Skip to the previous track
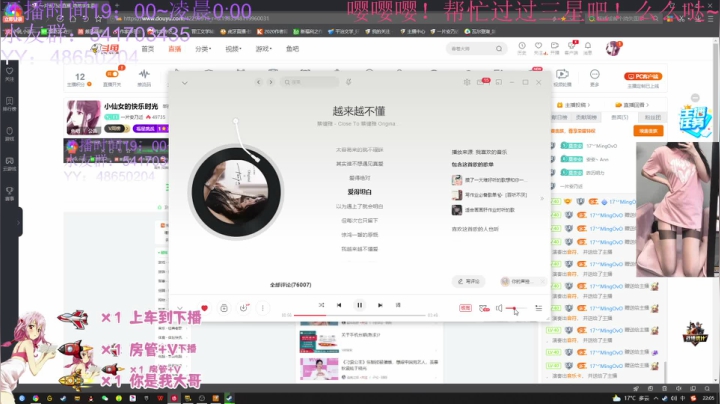This screenshot has width=720, height=404. pos(339,305)
